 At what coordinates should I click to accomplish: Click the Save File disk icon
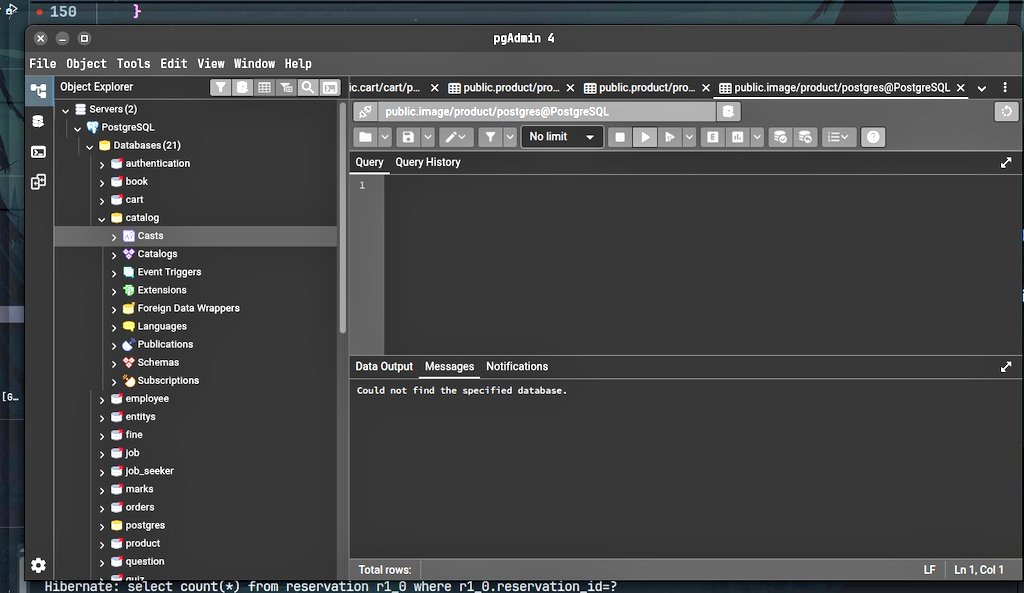pyautogui.click(x=408, y=137)
